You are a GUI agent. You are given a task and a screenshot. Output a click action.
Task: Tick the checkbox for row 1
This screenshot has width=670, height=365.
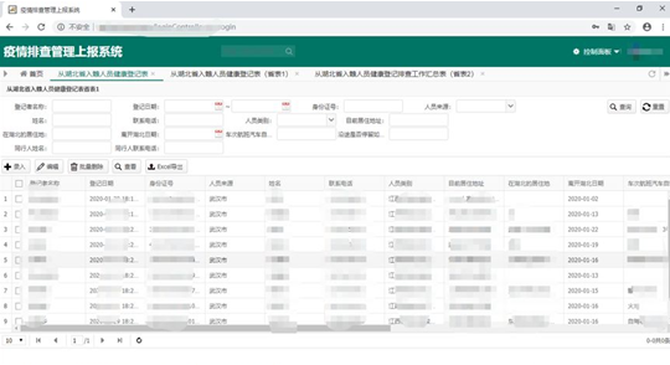tap(19, 199)
